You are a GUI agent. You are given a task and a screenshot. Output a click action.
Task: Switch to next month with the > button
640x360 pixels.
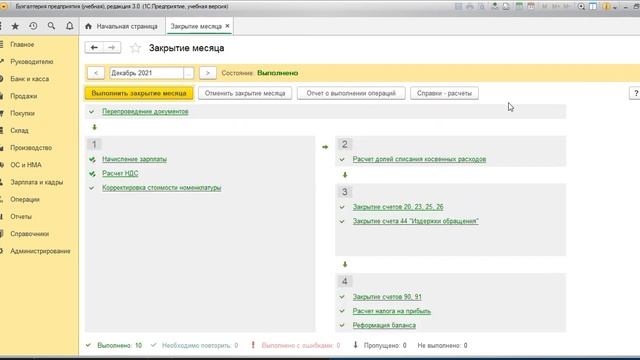[208, 73]
